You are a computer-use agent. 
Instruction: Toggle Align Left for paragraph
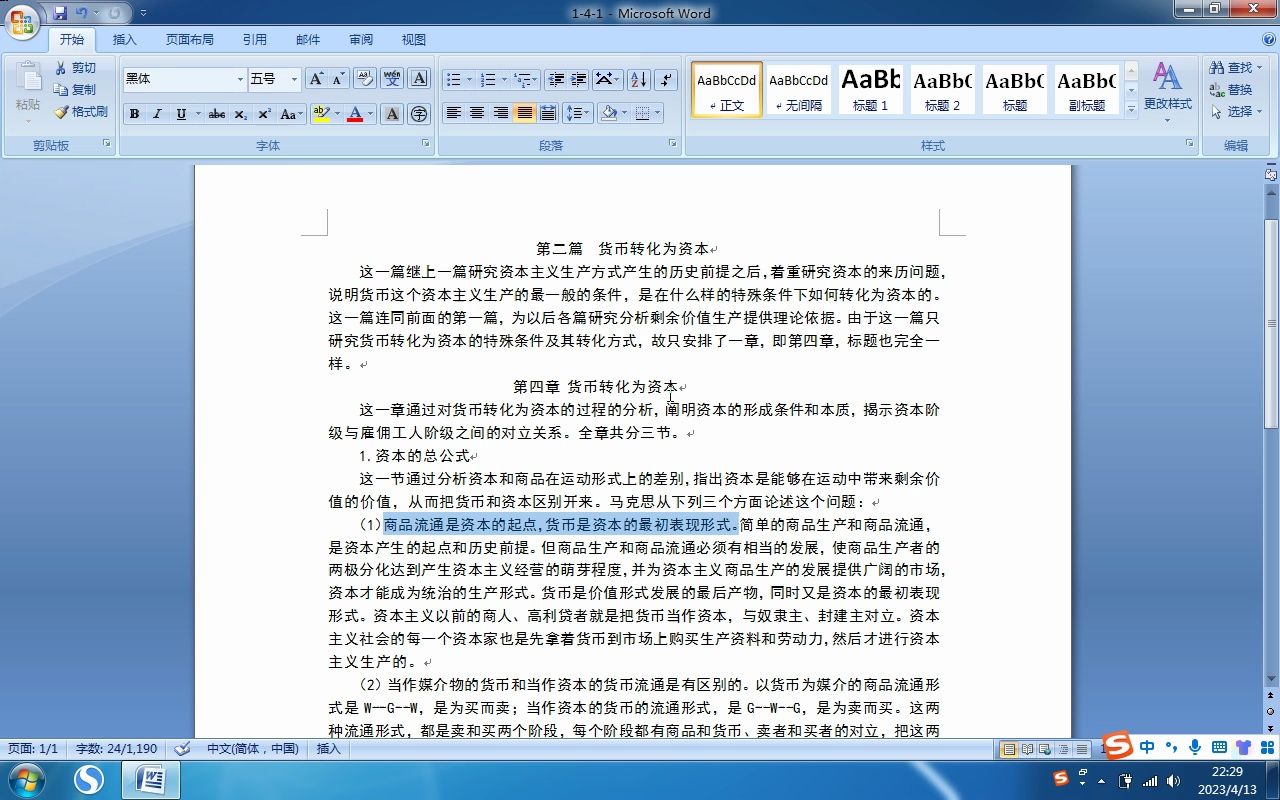(x=454, y=113)
